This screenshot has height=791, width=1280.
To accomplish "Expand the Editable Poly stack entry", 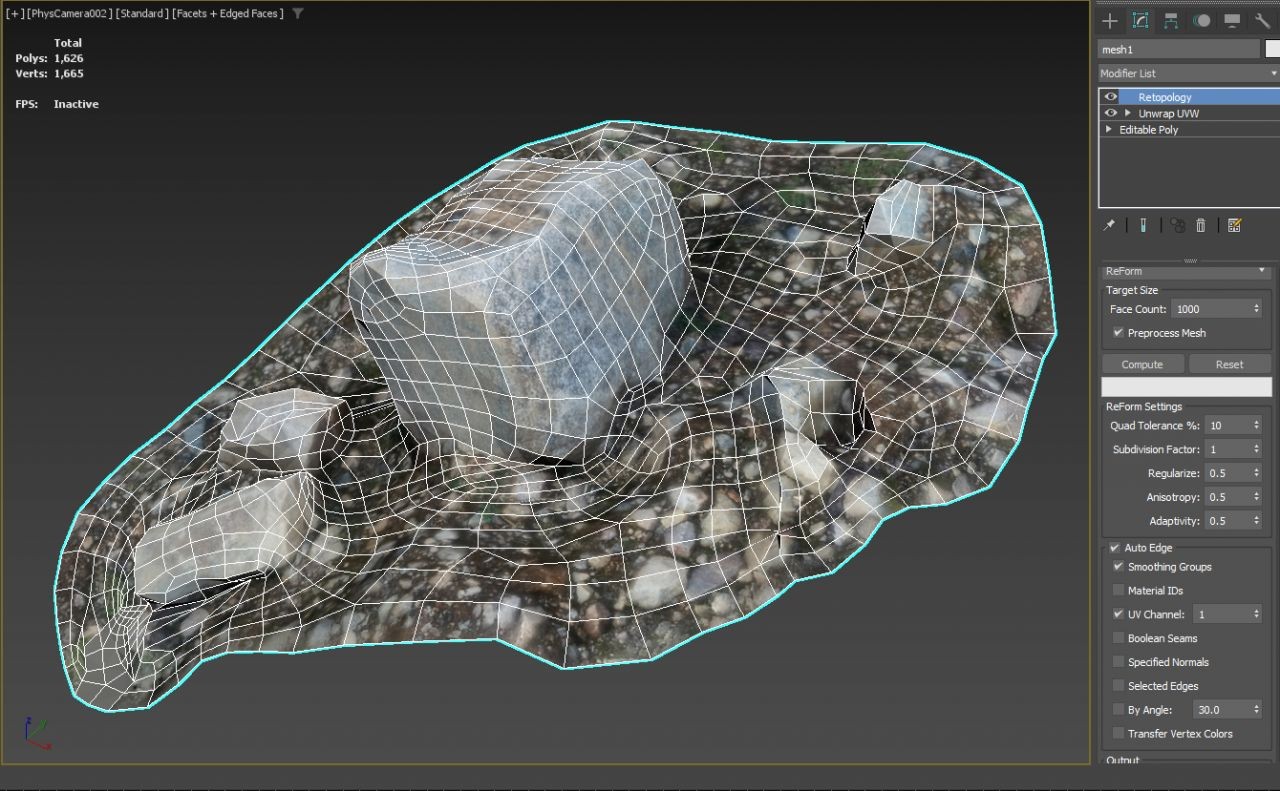I will pos(1108,130).
